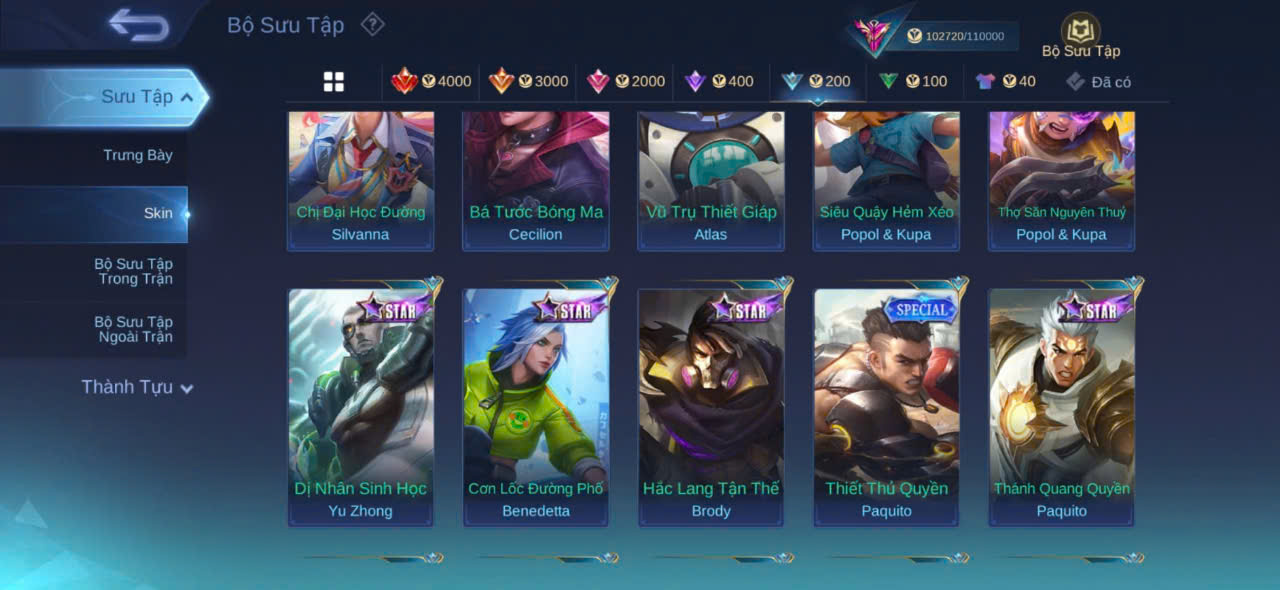Filter by green 100-point tier

pyautogui.click(x=912, y=81)
